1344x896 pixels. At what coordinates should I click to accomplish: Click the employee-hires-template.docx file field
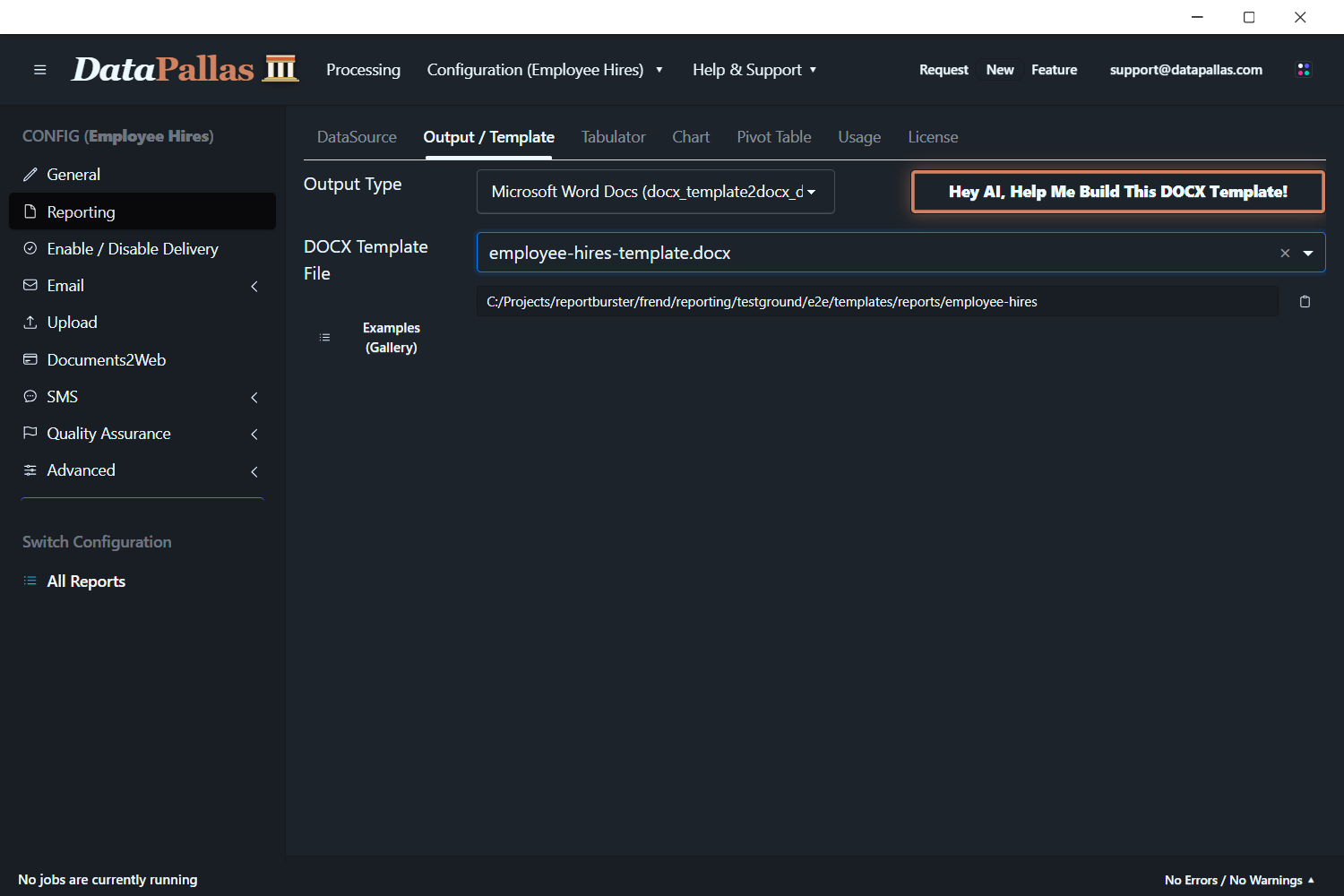[900, 253]
